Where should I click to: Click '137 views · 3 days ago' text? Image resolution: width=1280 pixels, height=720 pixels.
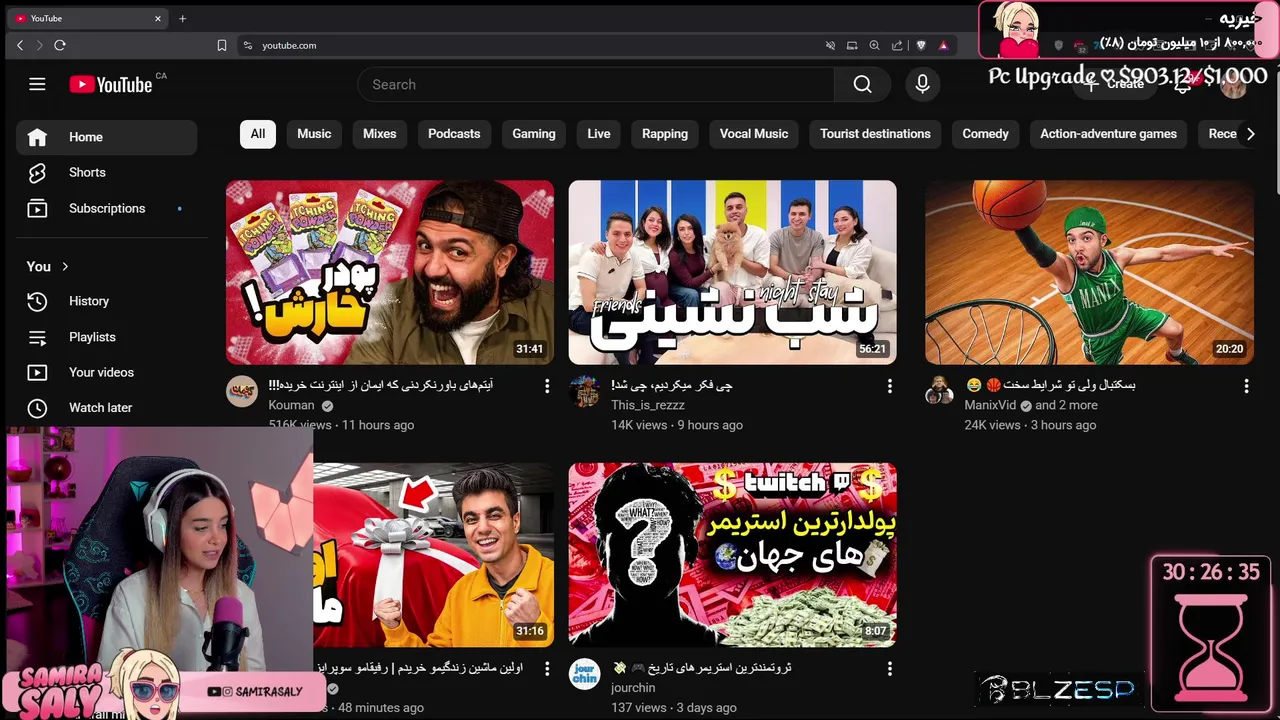point(674,708)
